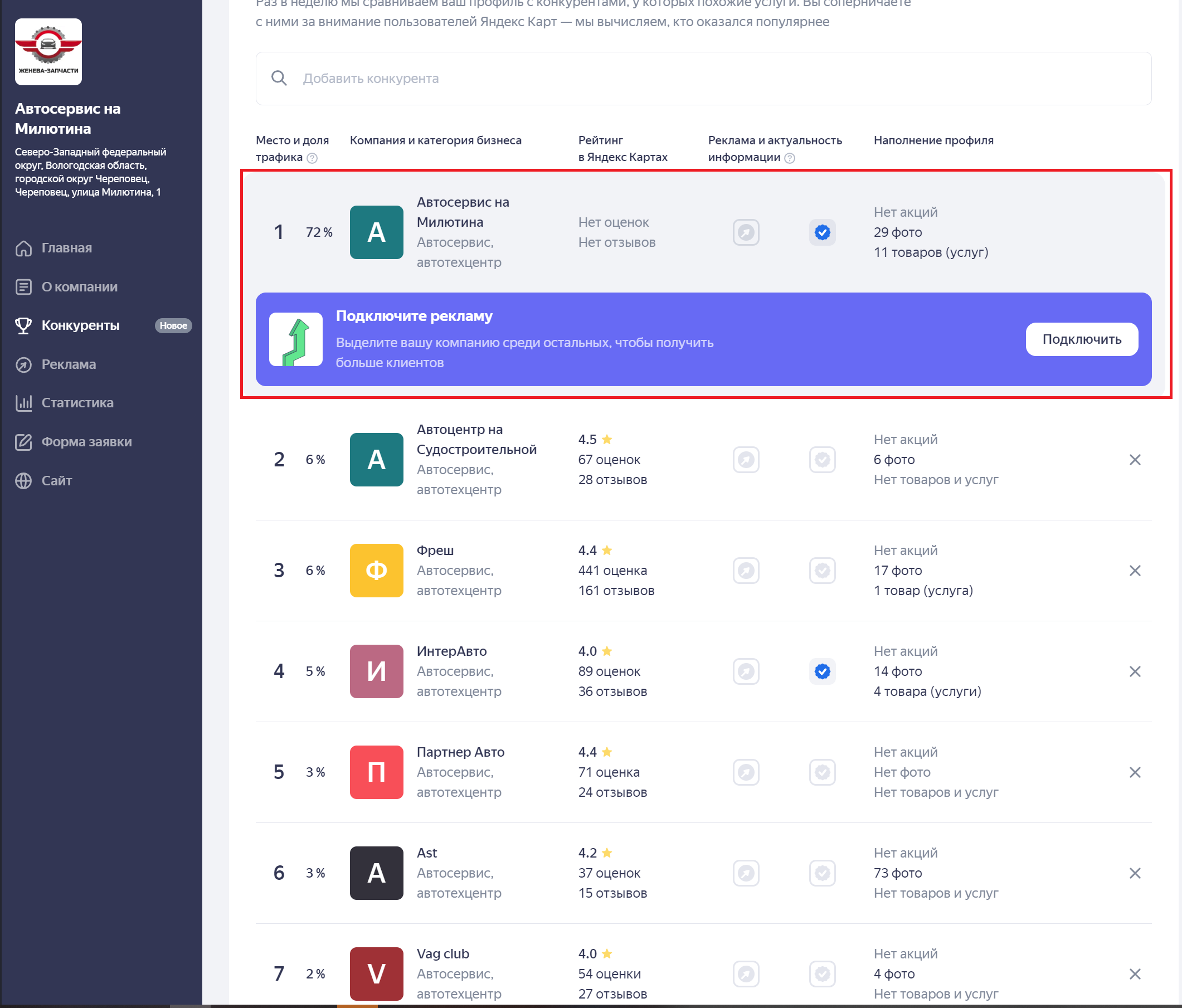Viewport: 1182px width, 1008px height.
Task: Click help icon beside информации header
Action: coord(790,158)
